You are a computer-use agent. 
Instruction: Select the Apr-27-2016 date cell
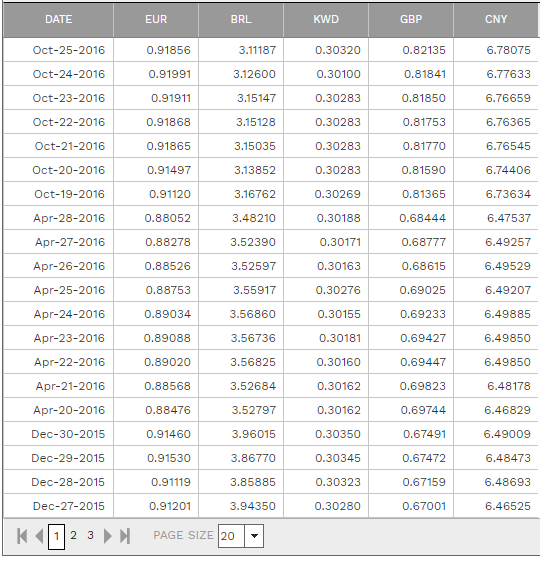coord(58,242)
